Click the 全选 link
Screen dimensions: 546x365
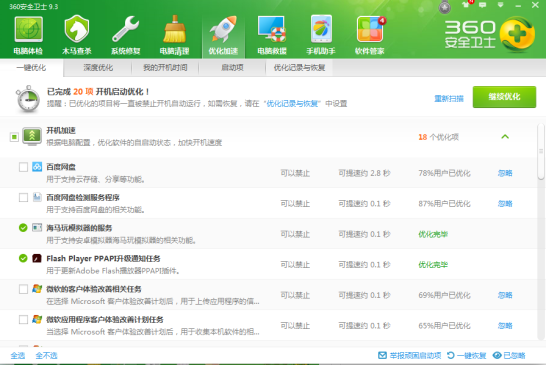[x=18, y=355]
